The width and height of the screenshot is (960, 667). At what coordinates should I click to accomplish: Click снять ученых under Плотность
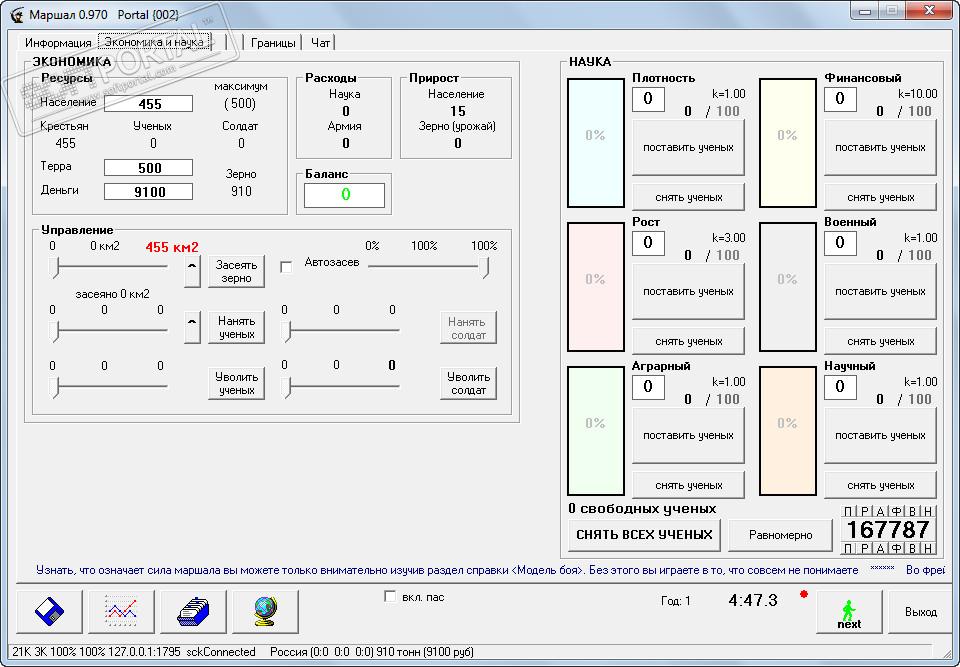click(x=688, y=197)
